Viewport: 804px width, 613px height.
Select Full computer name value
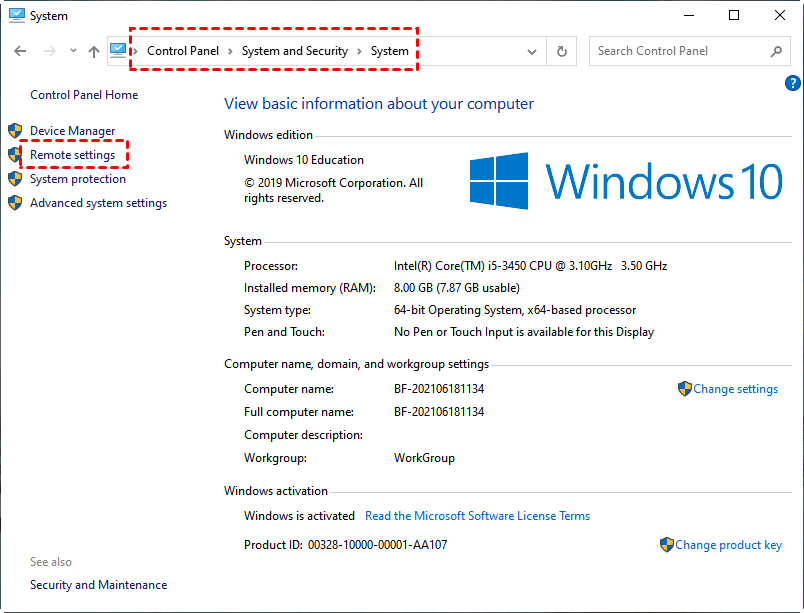439,412
